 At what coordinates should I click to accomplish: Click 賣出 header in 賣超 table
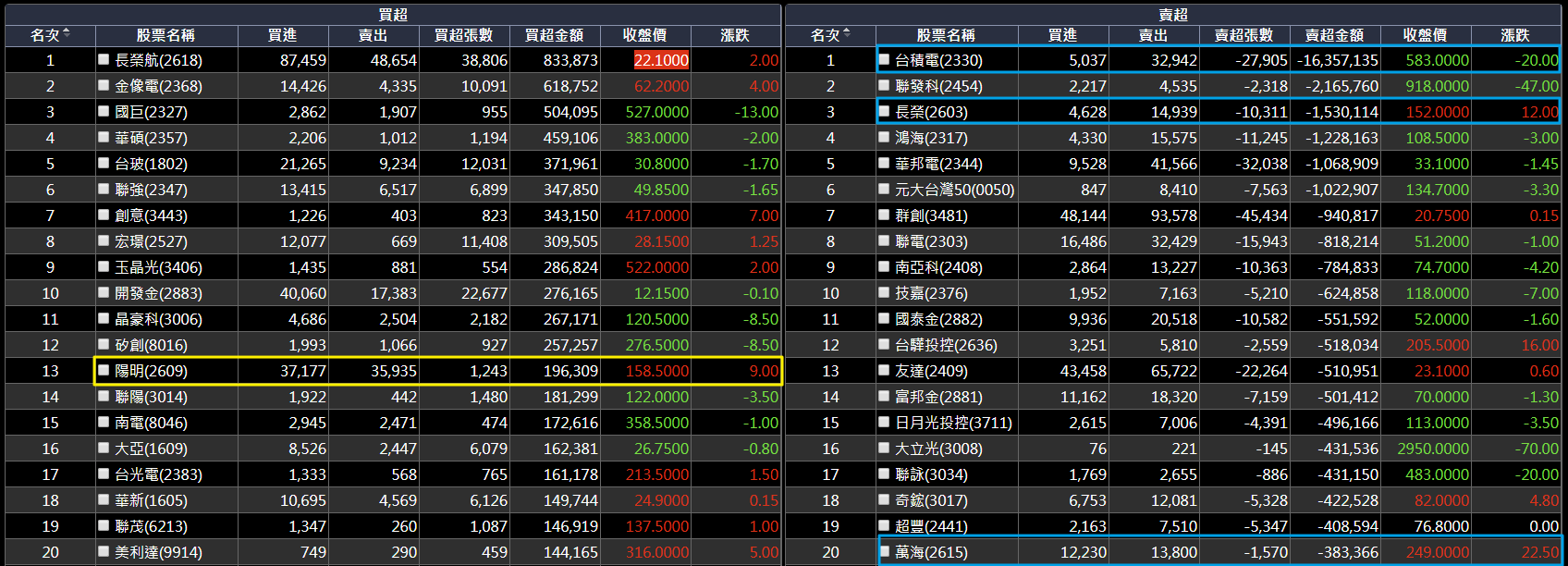pos(1153,35)
